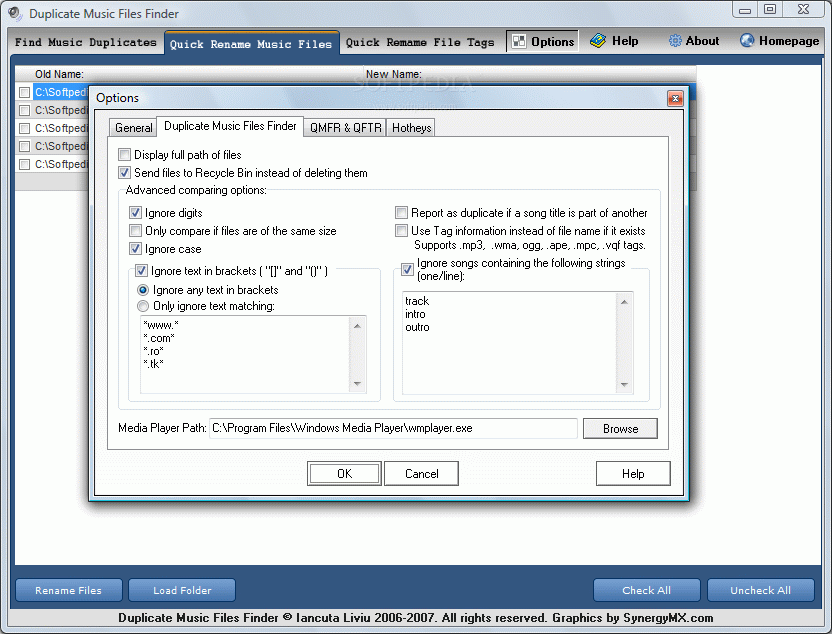This screenshot has width=832, height=634.
Task: Switch to the General tab
Action: (133, 128)
